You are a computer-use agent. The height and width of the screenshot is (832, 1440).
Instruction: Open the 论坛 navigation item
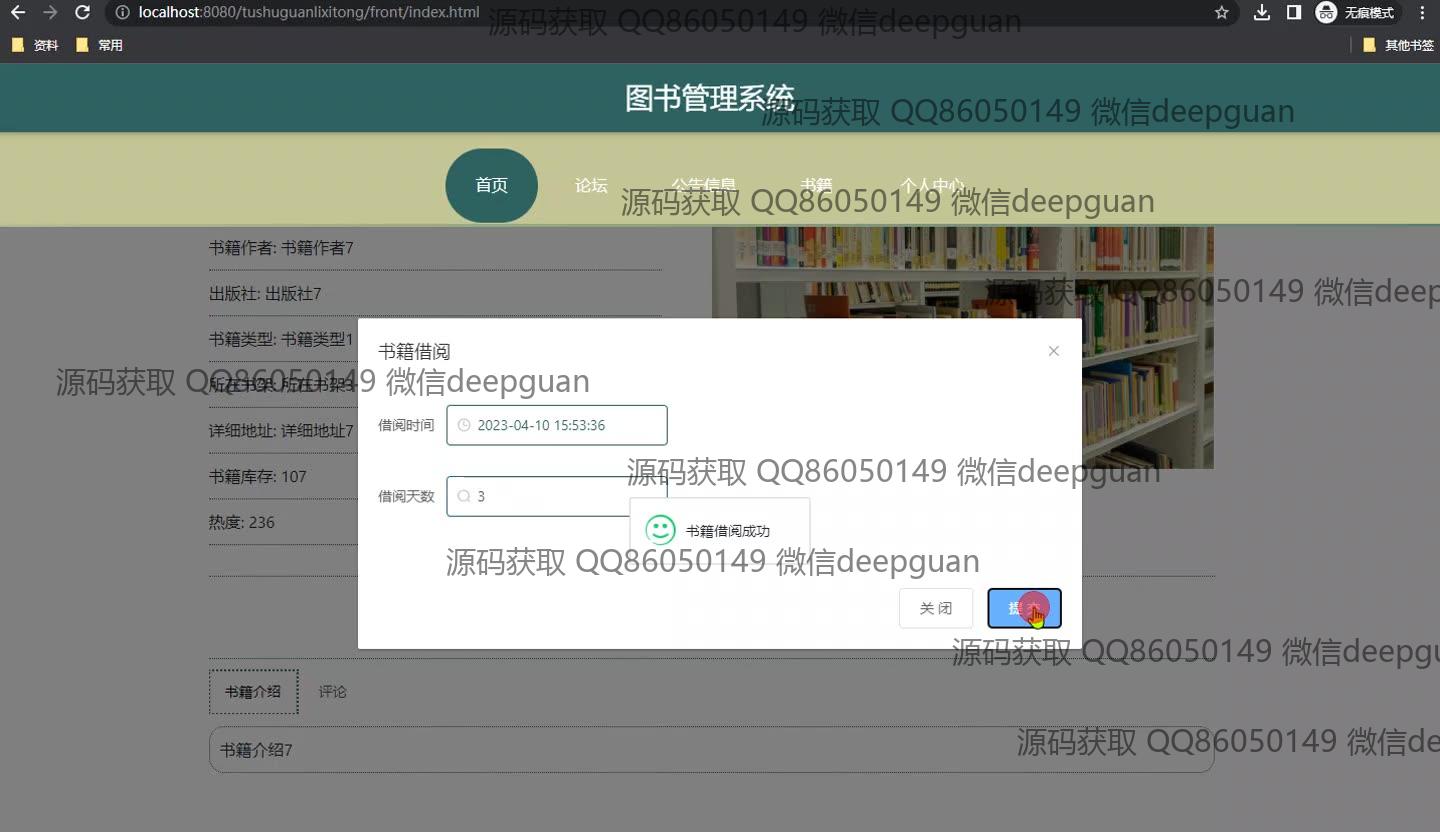pos(591,185)
